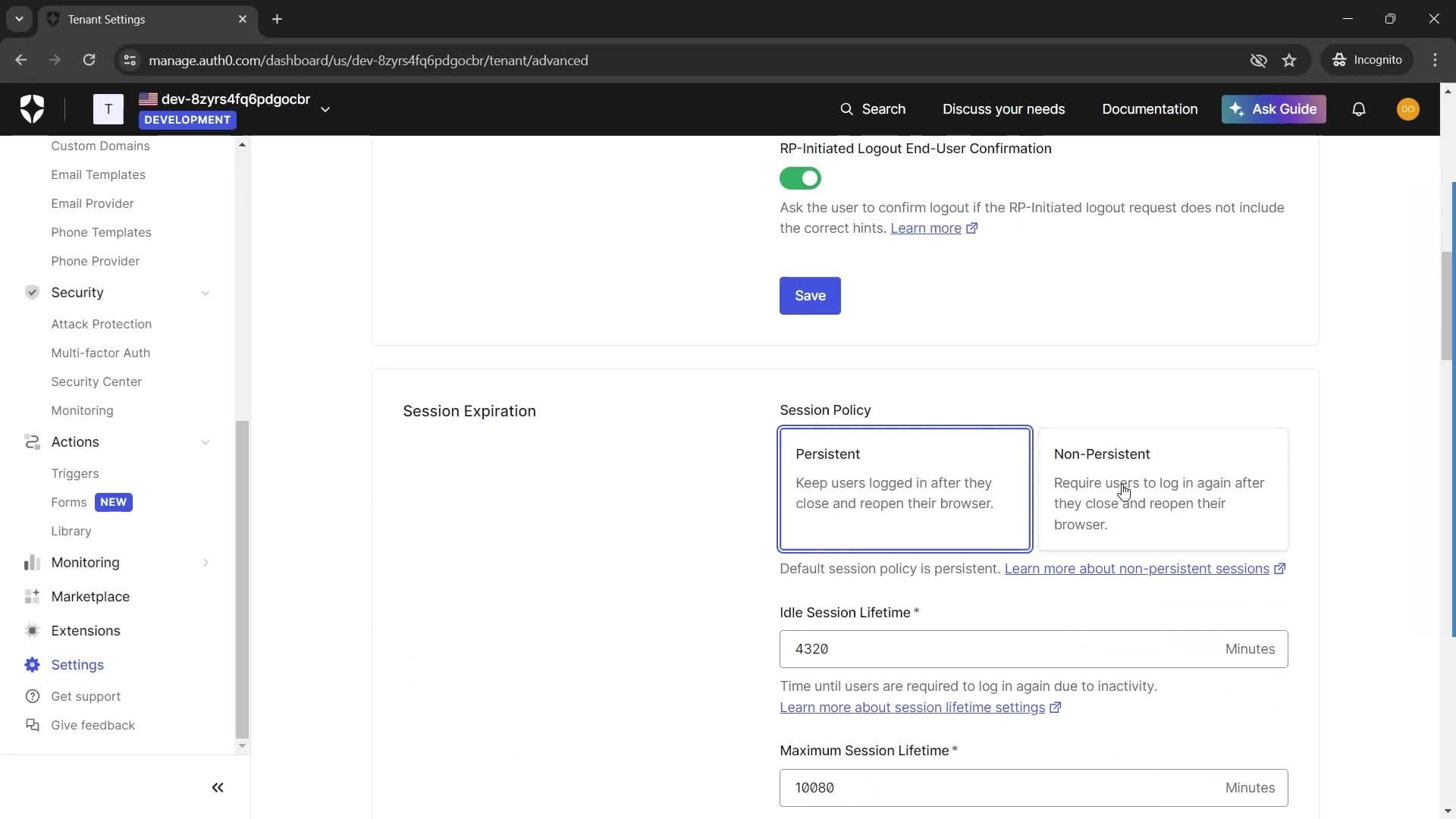
Task: Click the Maximum Session Lifetime field
Action: tap(1034, 788)
